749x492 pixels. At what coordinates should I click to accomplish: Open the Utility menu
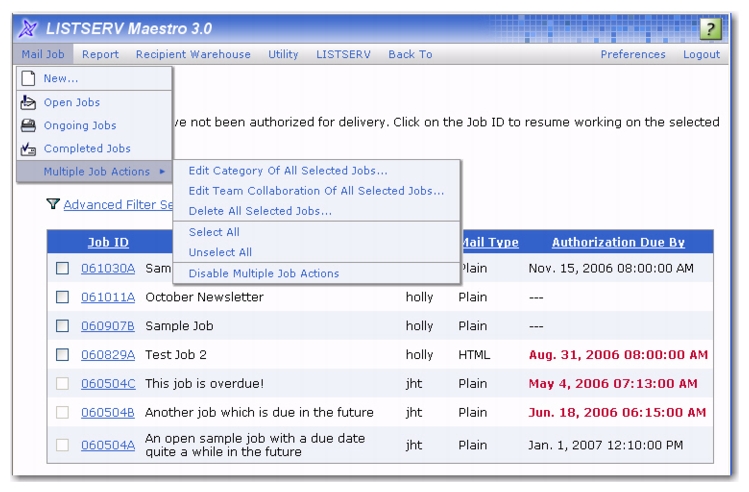283,54
